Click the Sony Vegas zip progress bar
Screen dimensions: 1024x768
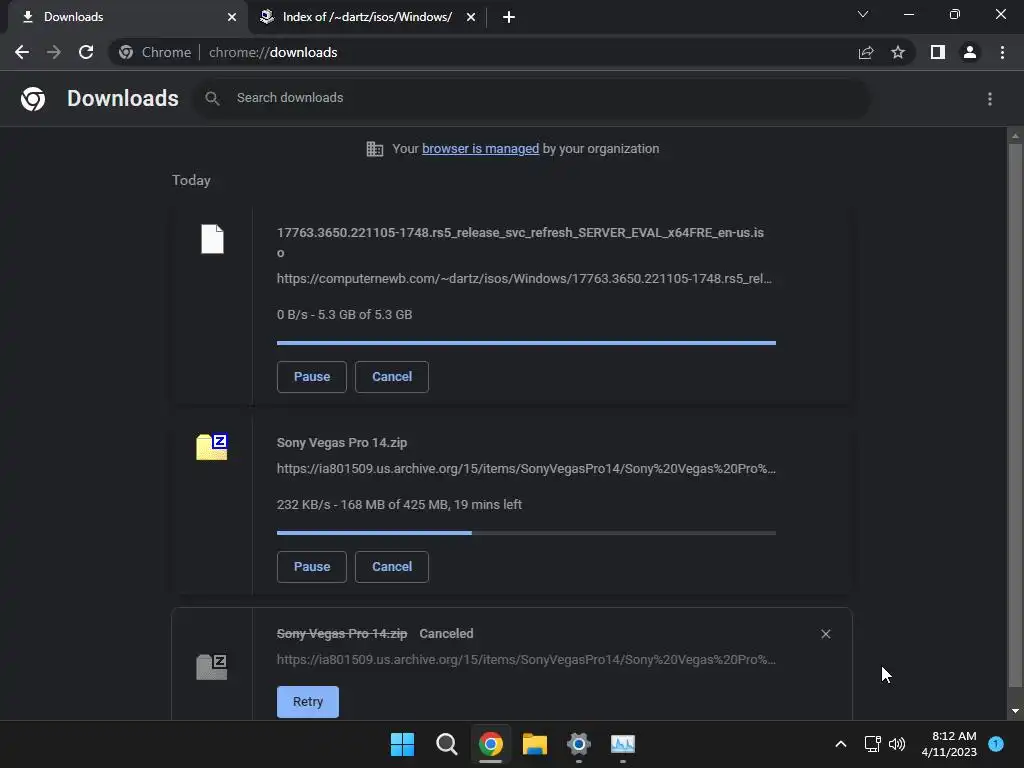coord(526,533)
